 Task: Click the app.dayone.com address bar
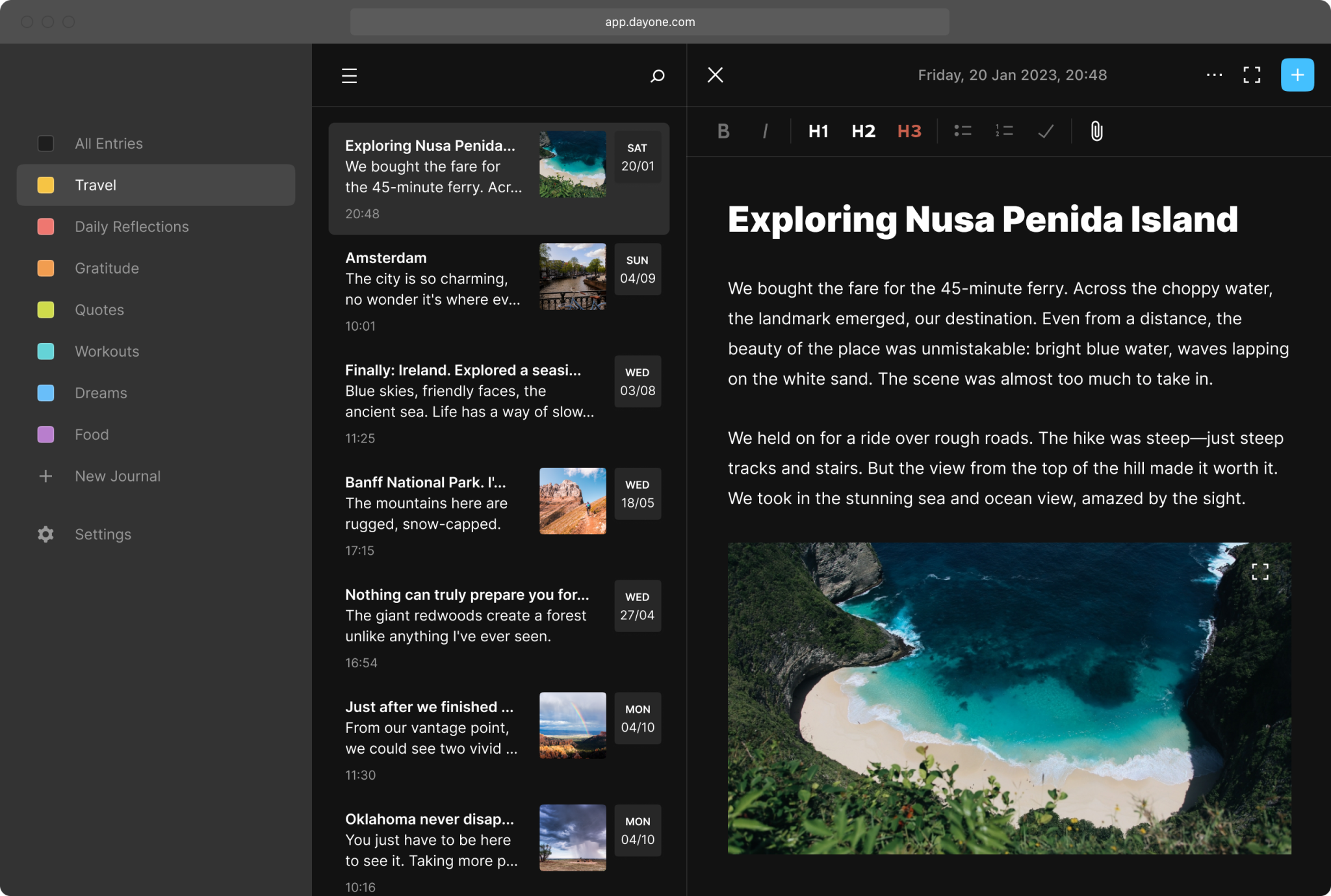tap(650, 21)
